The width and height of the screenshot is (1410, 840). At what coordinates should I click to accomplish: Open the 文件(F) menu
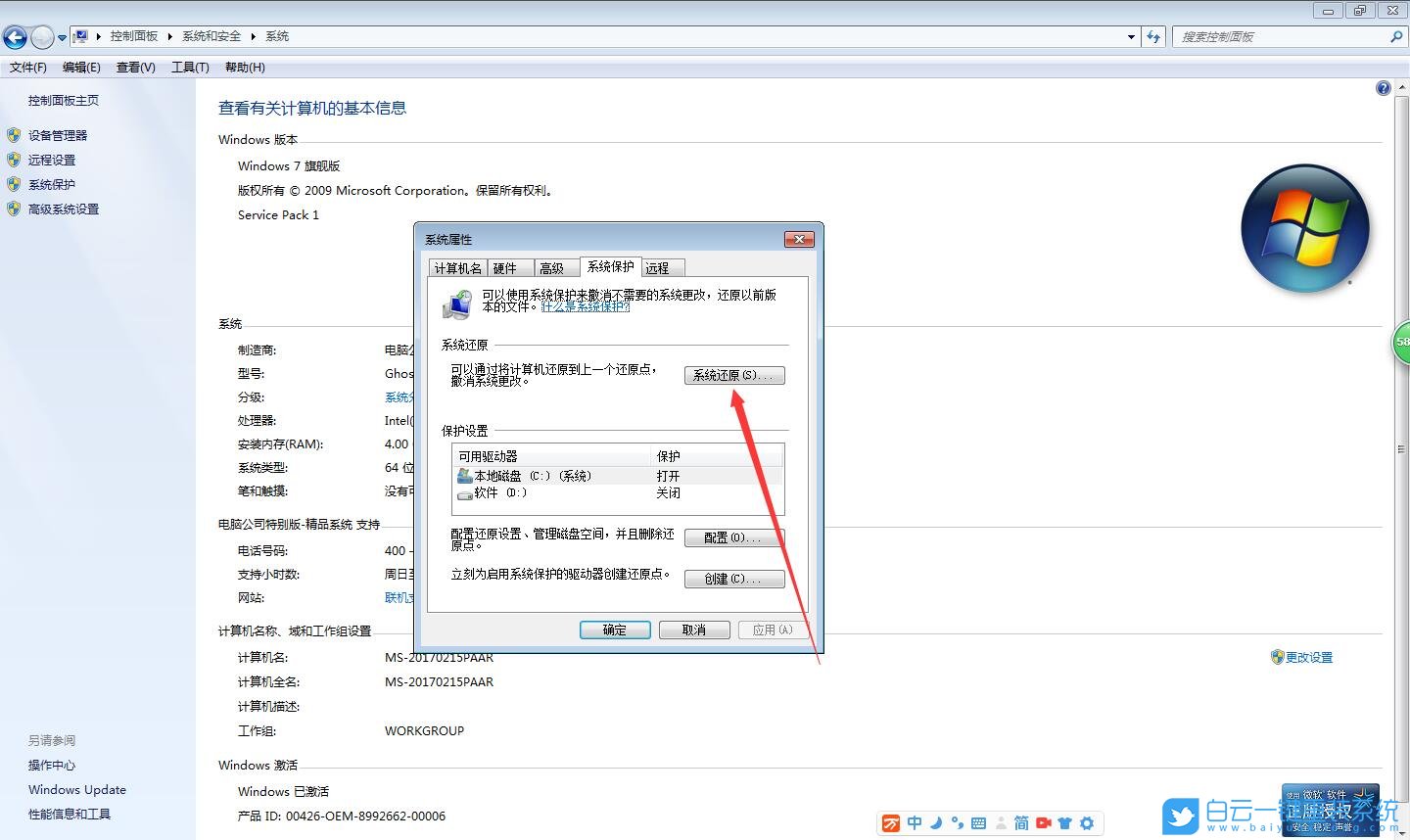point(28,68)
